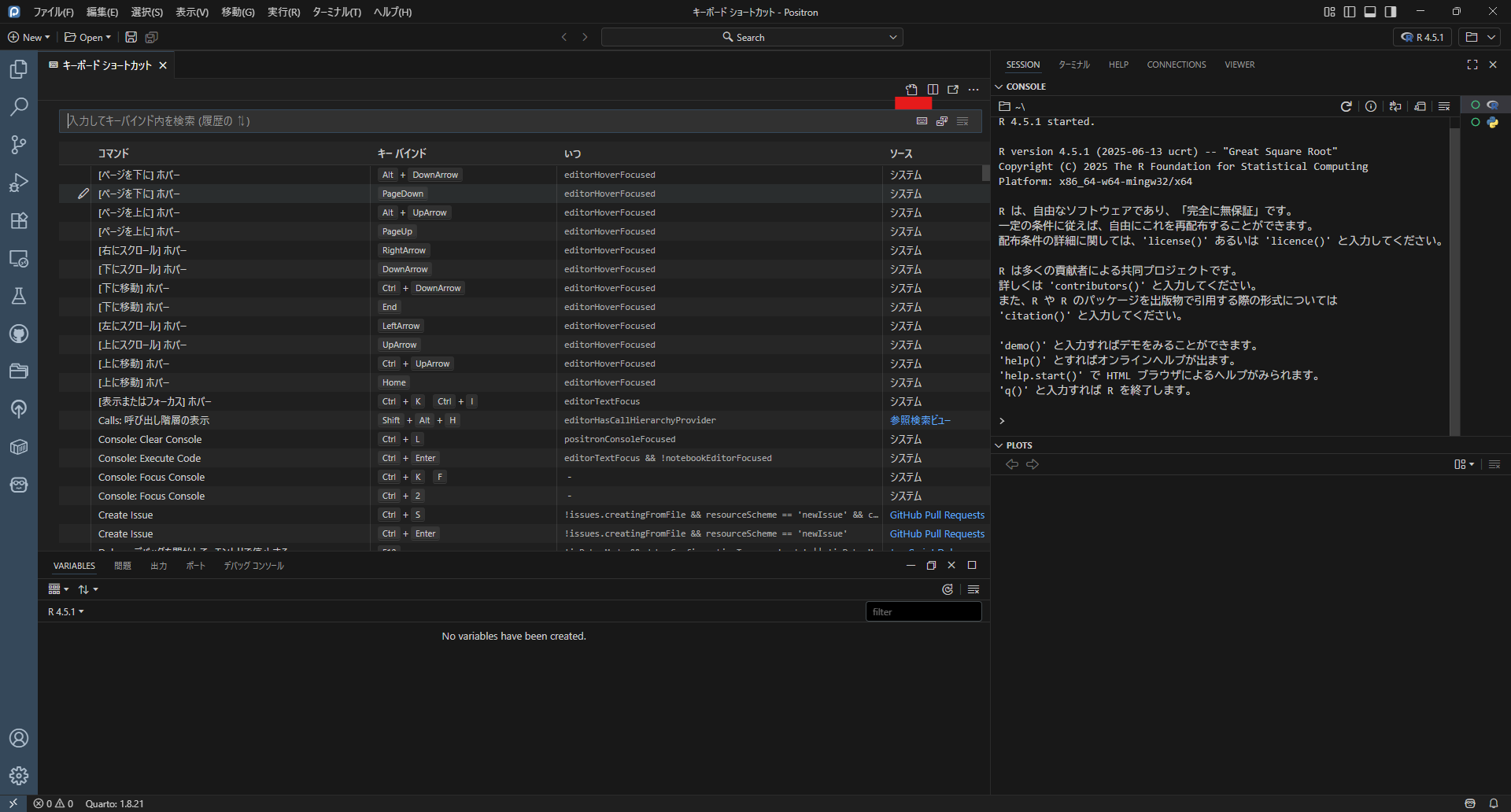This screenshot has height=812, width=1511.
Task: Refresh the Variables pane objects
Action: tap(948, 589)
